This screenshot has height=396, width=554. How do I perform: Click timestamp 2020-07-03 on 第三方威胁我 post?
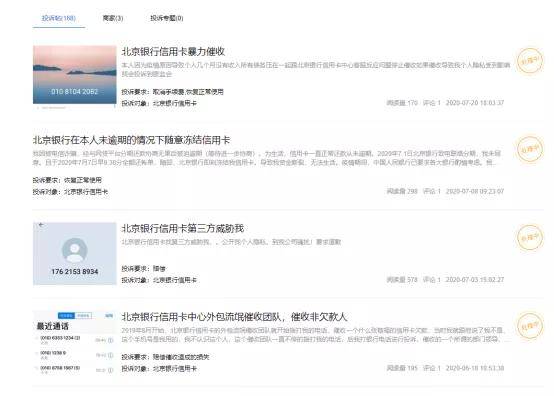[475, 279]
